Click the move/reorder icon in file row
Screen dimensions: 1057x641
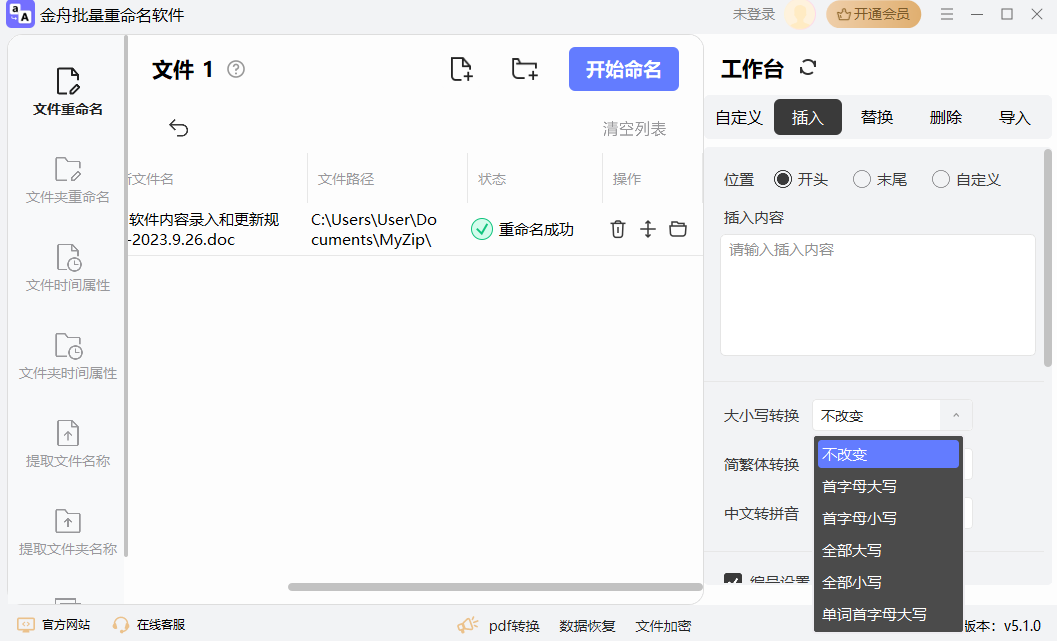(x=647, y=229)
